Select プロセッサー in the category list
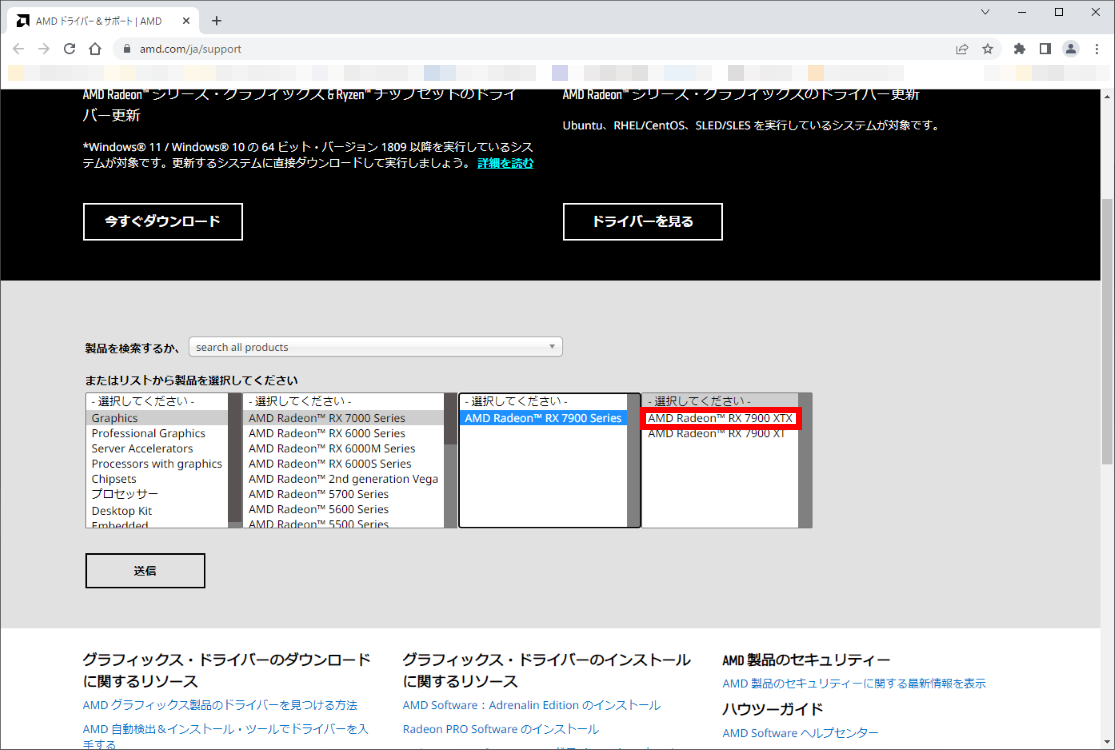 point(156,494)
